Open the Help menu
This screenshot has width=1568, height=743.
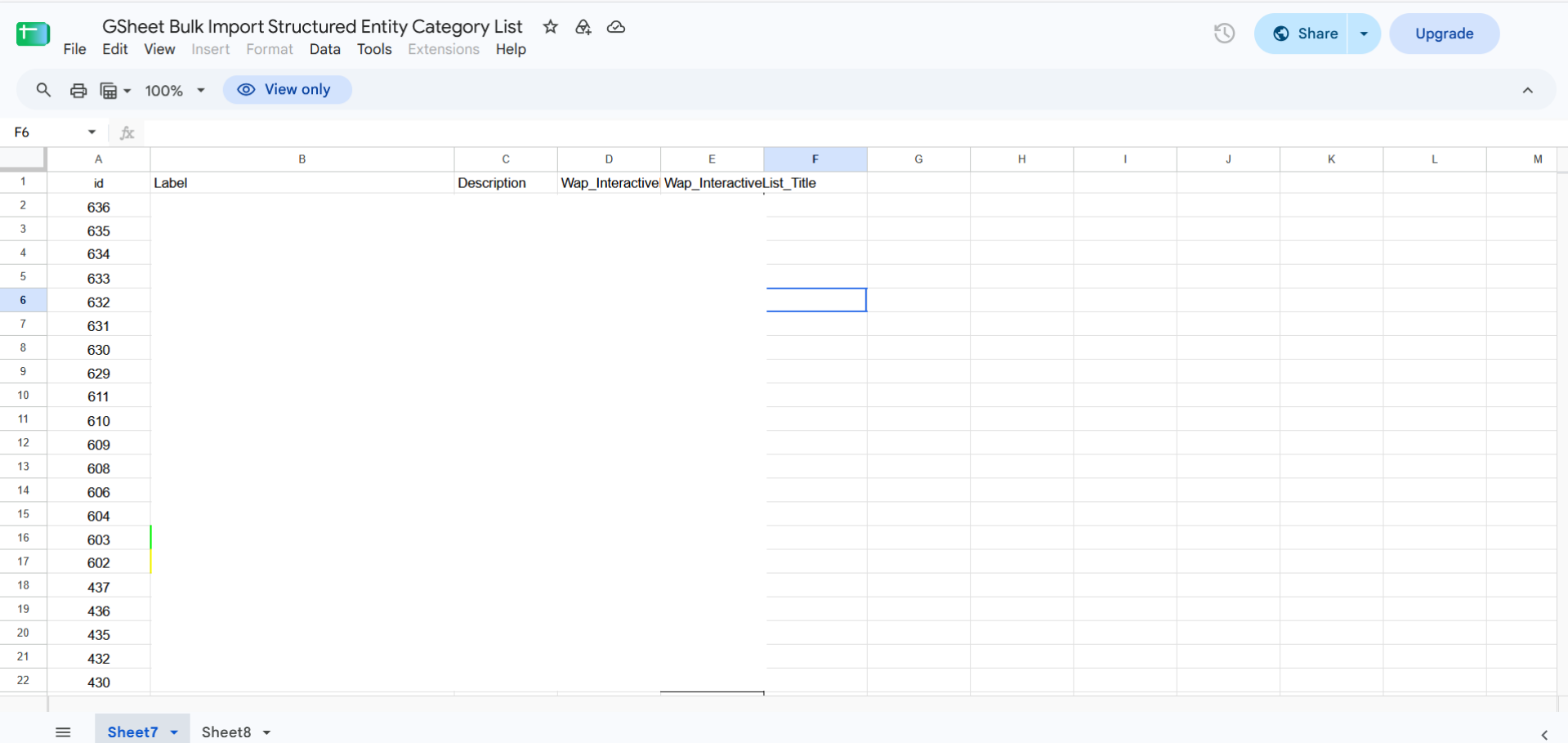(x=511, y=49)
